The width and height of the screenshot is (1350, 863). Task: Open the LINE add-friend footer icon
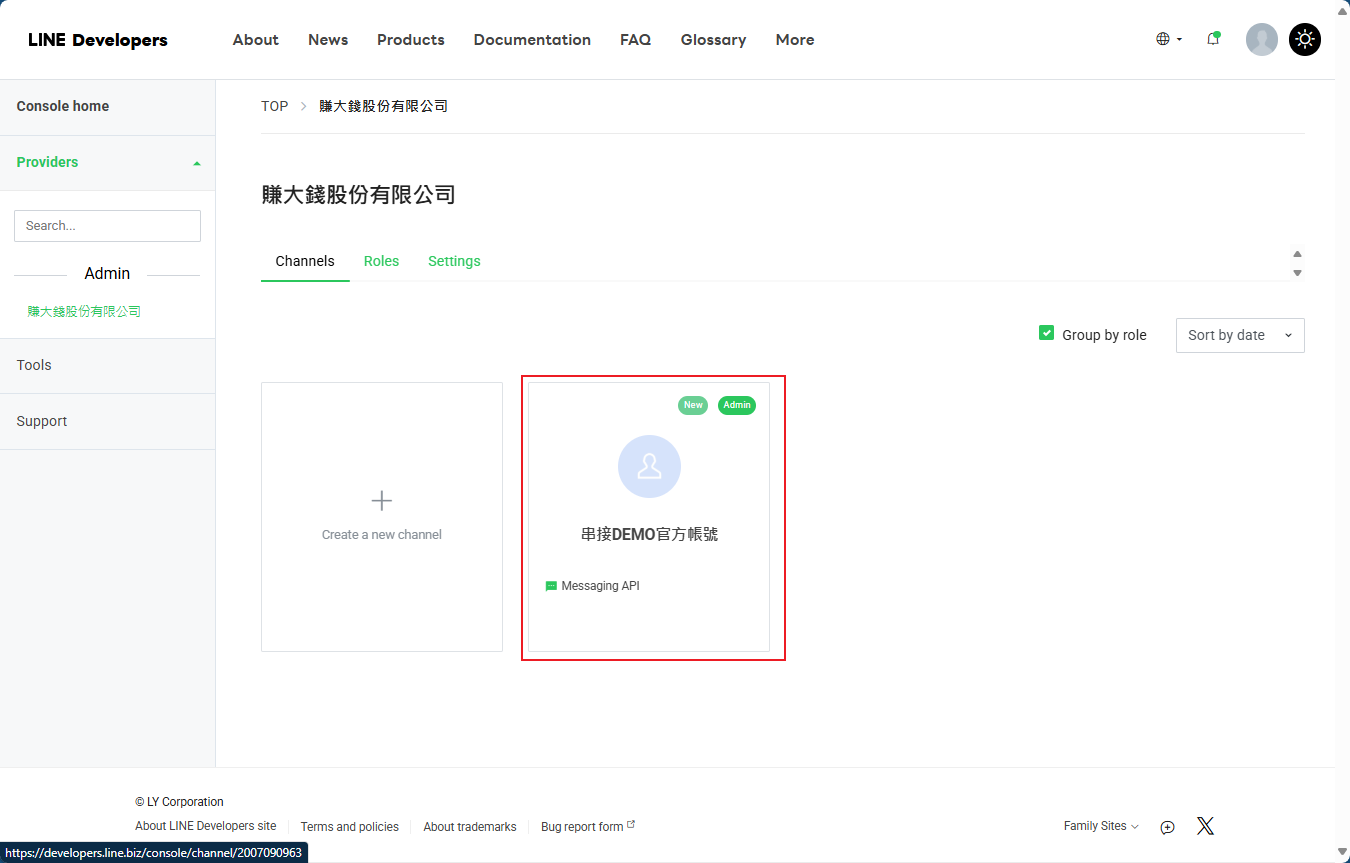tap(1167, 827)
